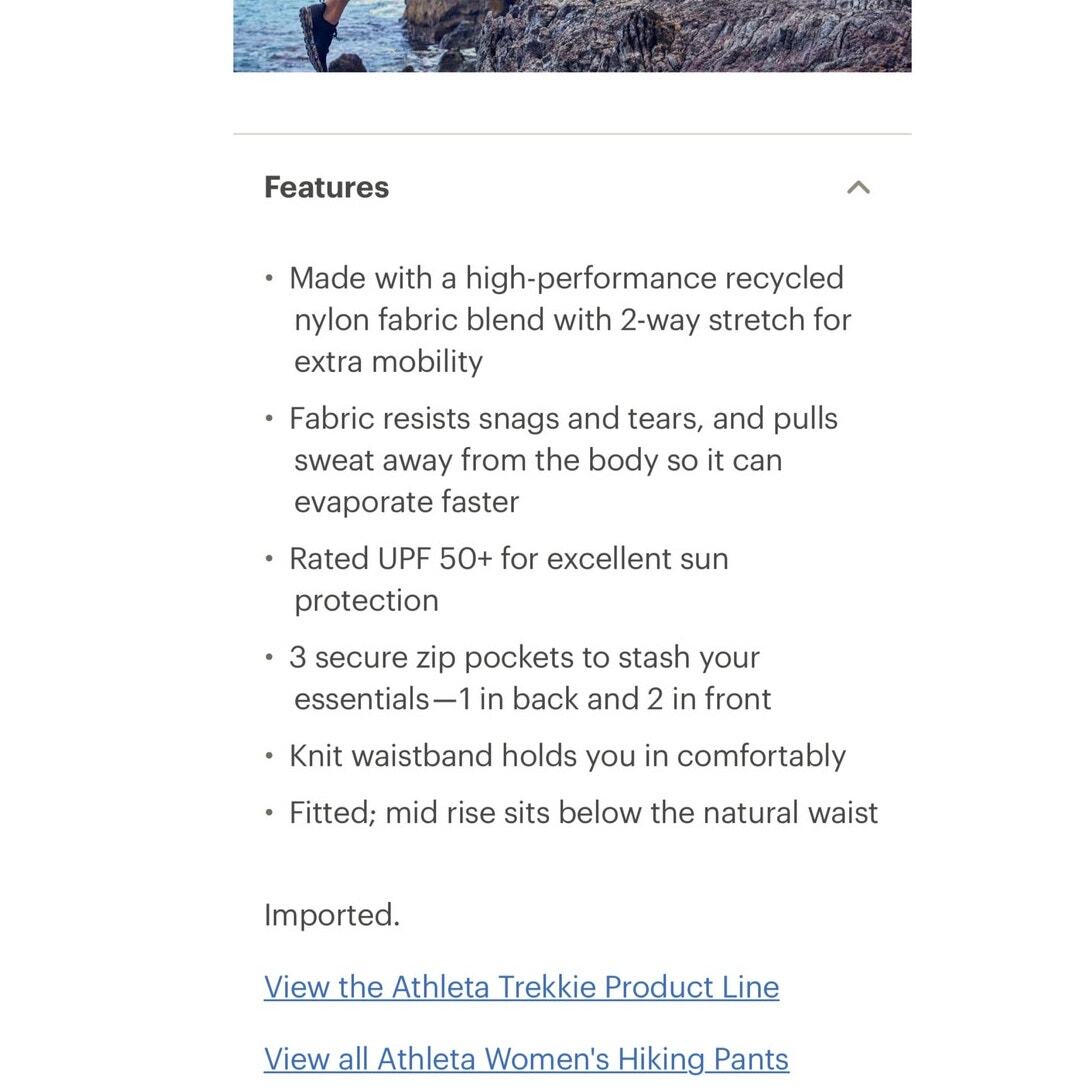
Task: Click the word 'protection' under UPF line
Action: click(366, 600)
